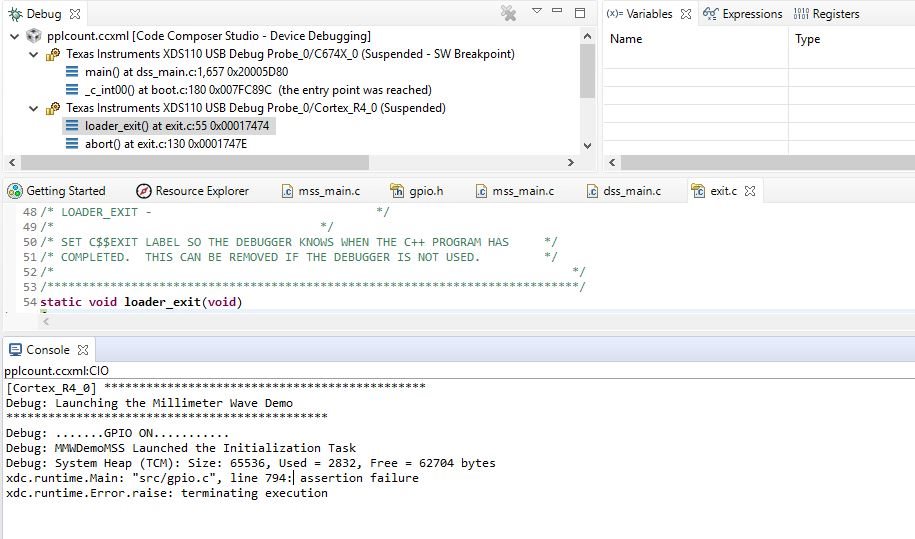Click the editor horizontal scroll left arrow
This screenshot has height=539, width=915.
point(46,321)
